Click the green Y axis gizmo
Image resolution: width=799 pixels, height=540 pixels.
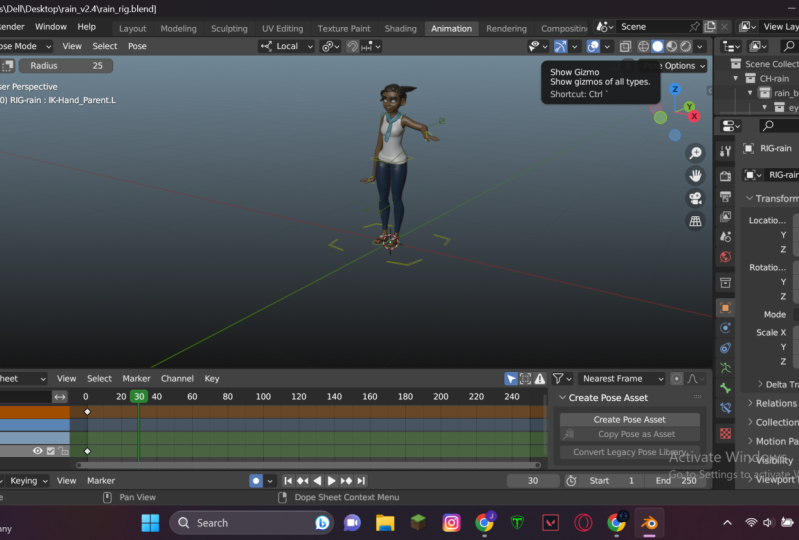click(689, 106)
